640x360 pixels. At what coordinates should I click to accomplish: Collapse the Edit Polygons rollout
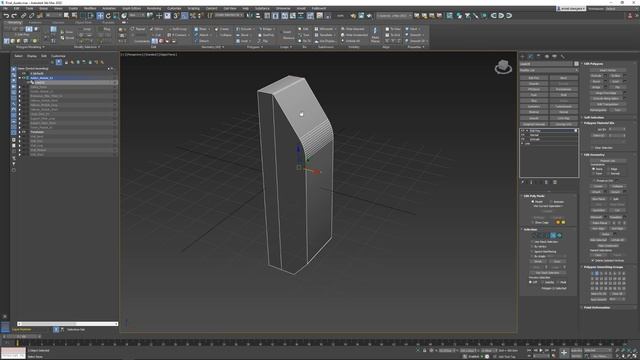click(x=594, y=64)
